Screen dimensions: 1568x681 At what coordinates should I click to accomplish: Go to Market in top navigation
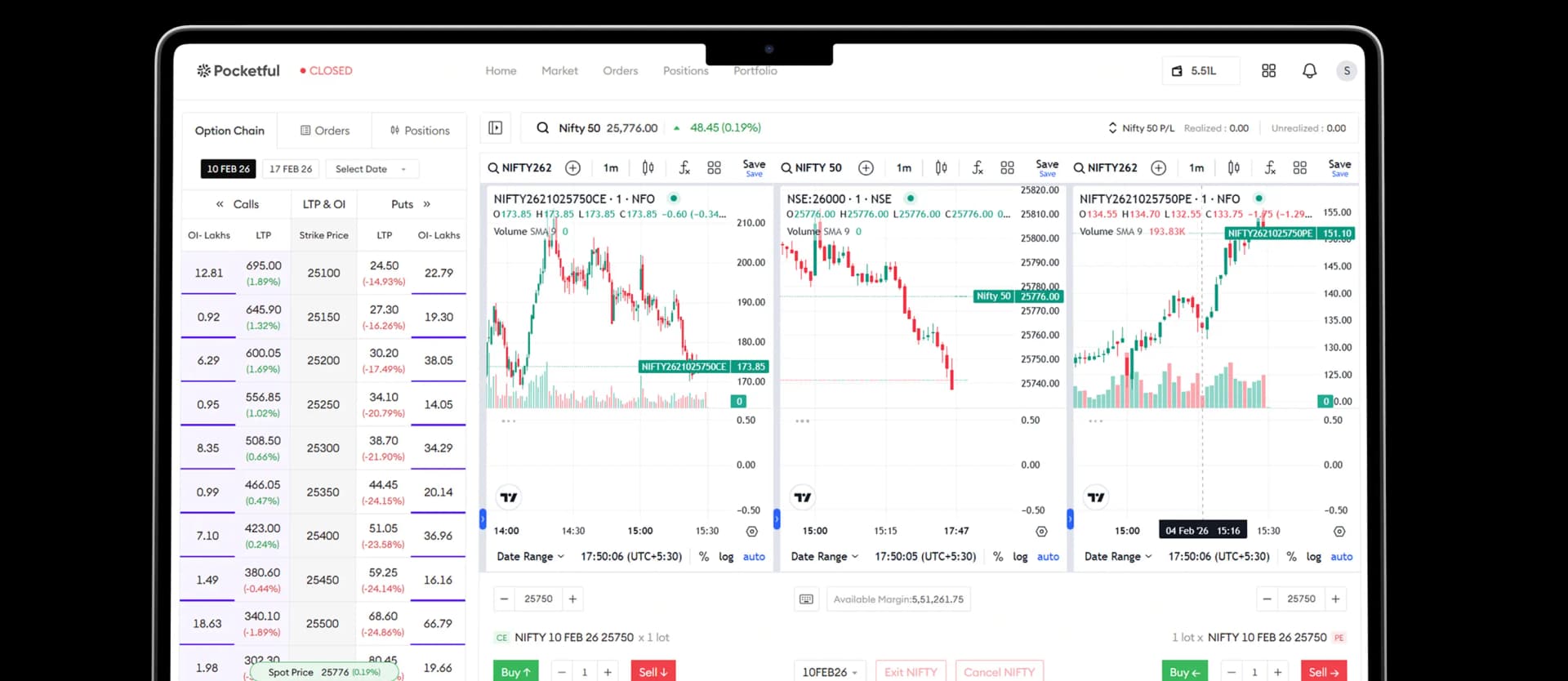[x=559, y=71]
